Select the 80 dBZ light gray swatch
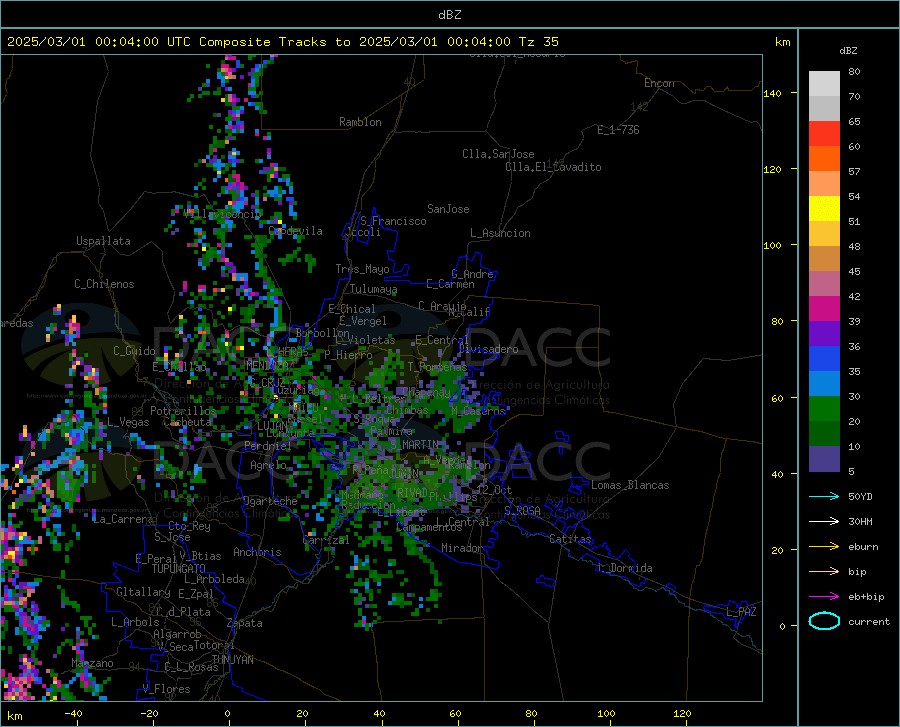 [824, 83]
